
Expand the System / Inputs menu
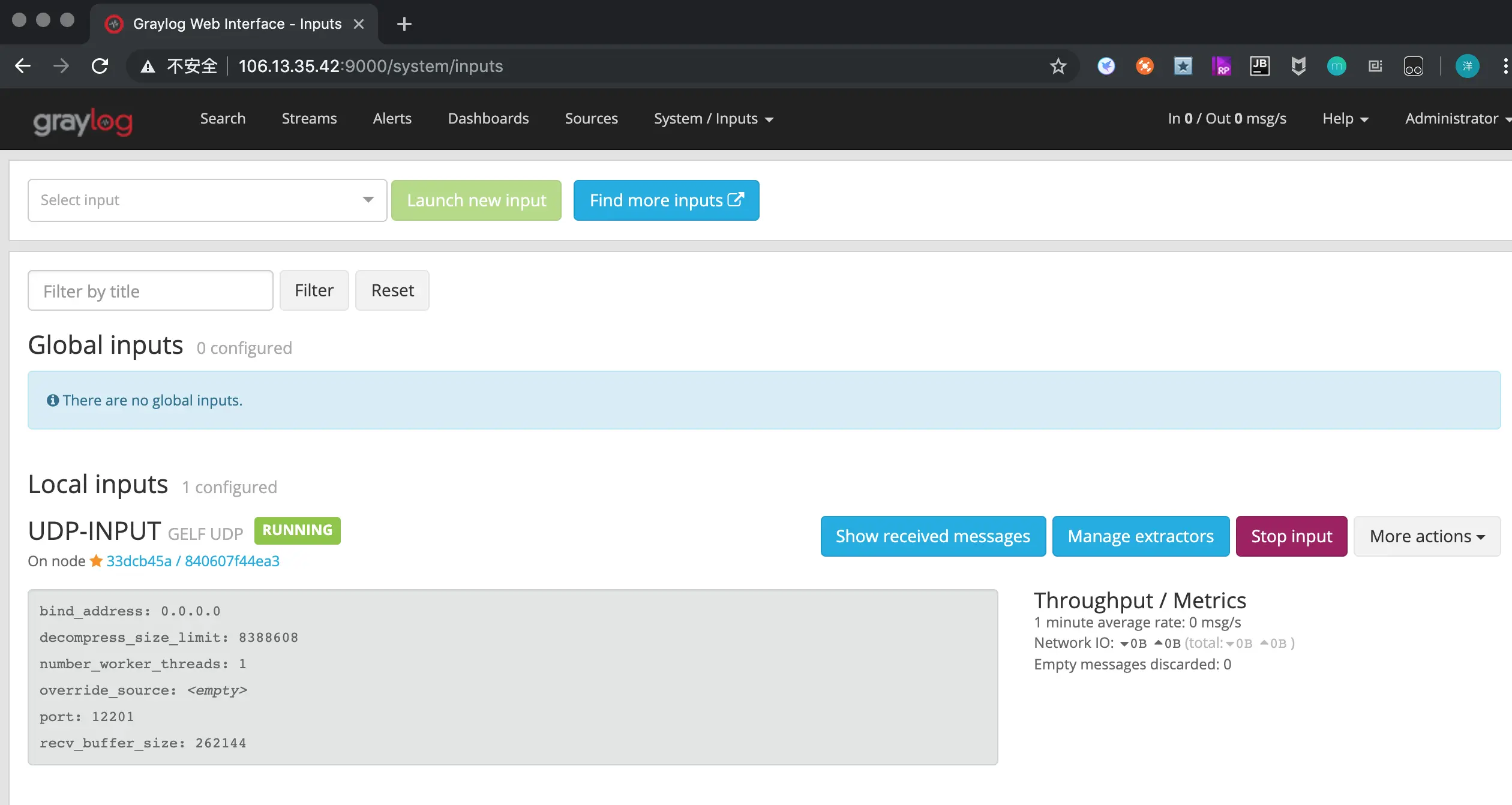coord(713,119)
